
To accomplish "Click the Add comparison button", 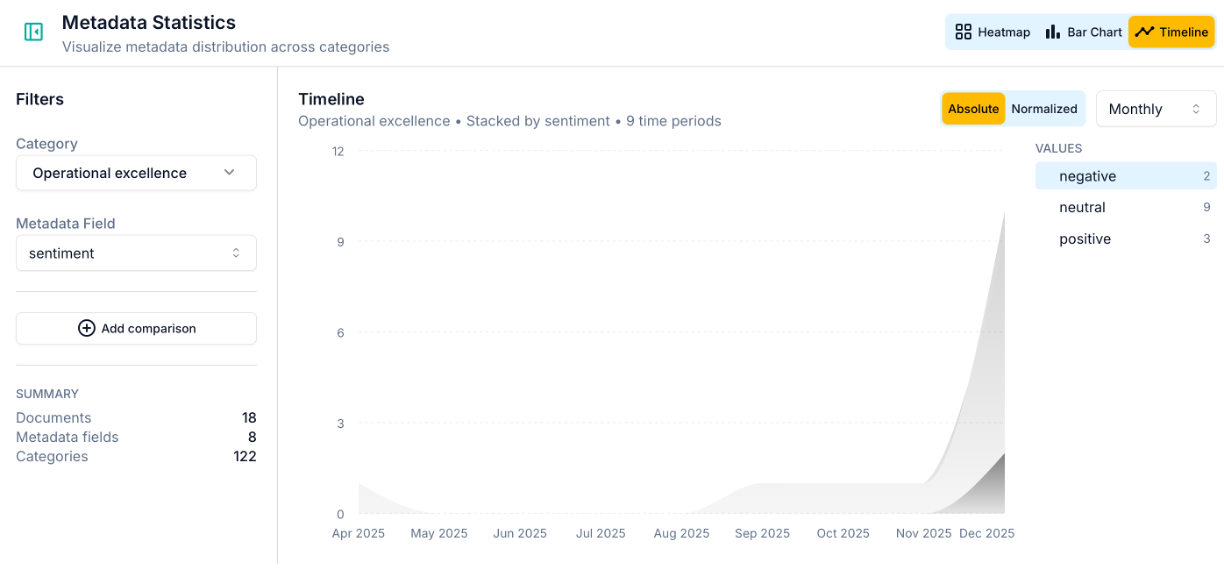I will 136,328.
